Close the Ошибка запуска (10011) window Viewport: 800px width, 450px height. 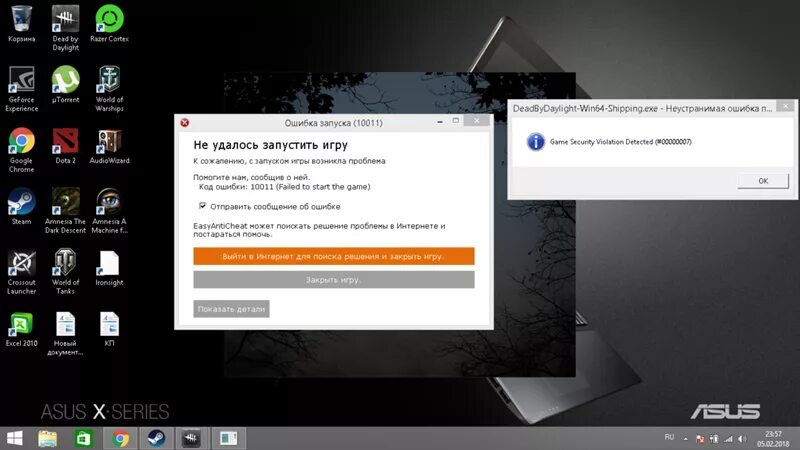(x=476, y=121)
